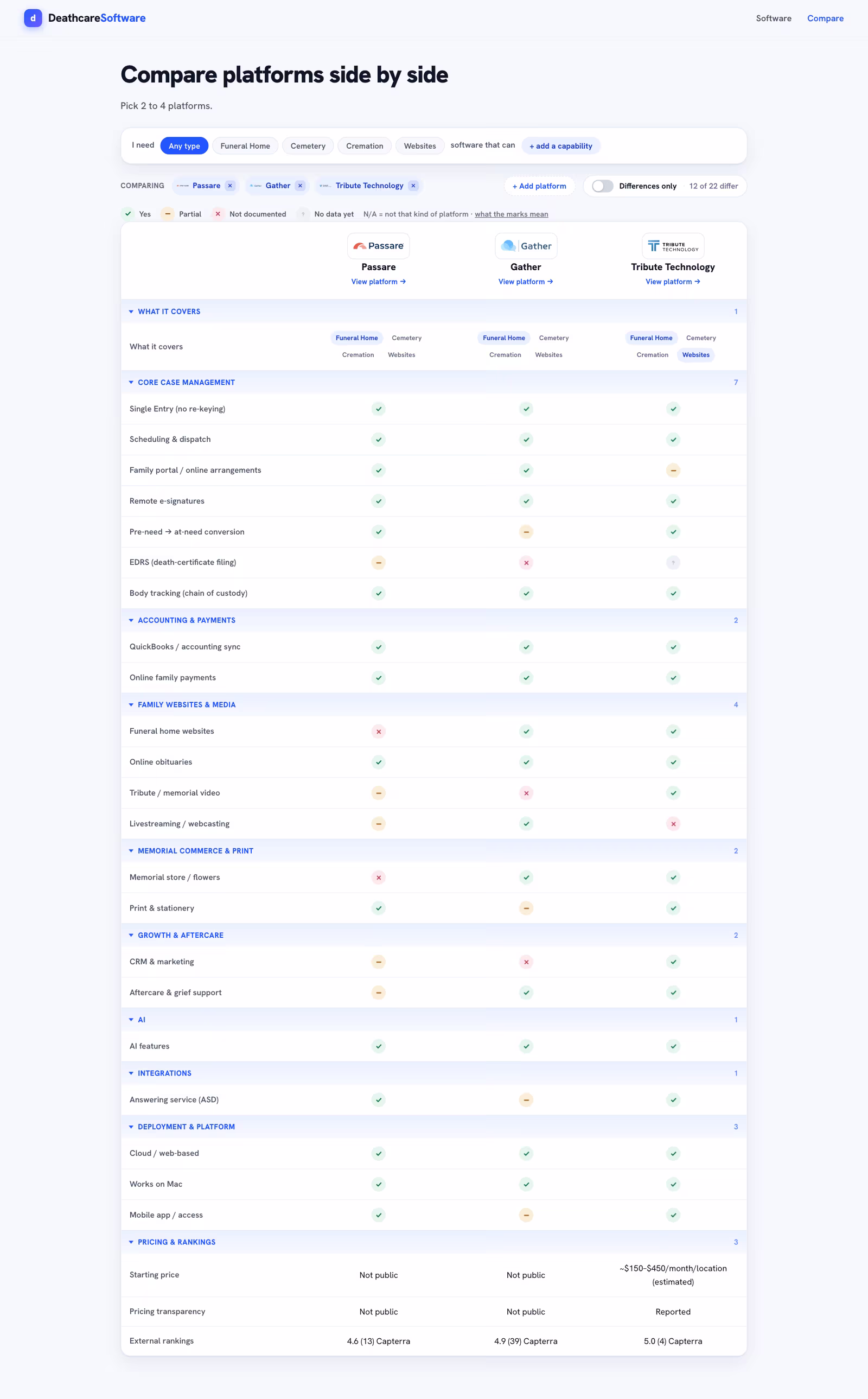Click Funeral Home tag under Passare coverage
The width and height of the screenshot is (868, 1399).
(356, 338)
